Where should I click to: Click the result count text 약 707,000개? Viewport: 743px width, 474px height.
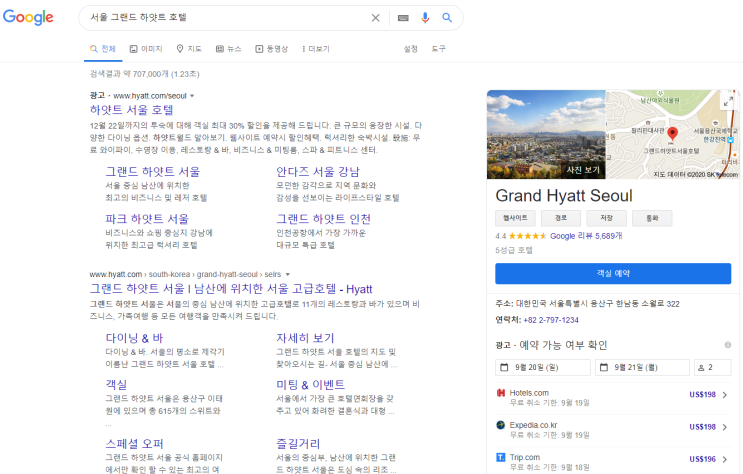coord(146,74)
